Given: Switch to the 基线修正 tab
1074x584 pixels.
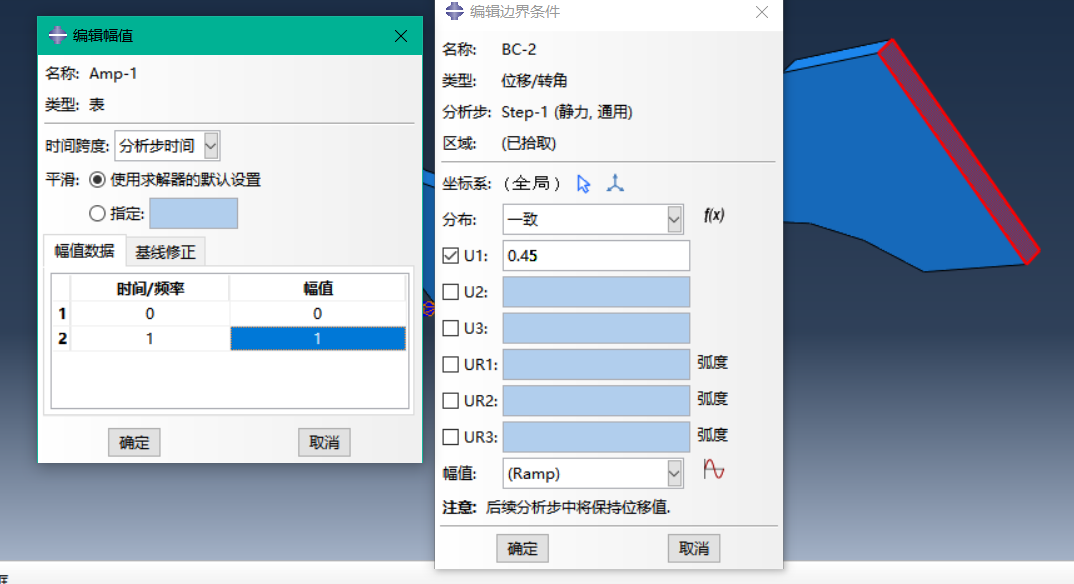Looking at the screenshot, I should pos(165,253).
